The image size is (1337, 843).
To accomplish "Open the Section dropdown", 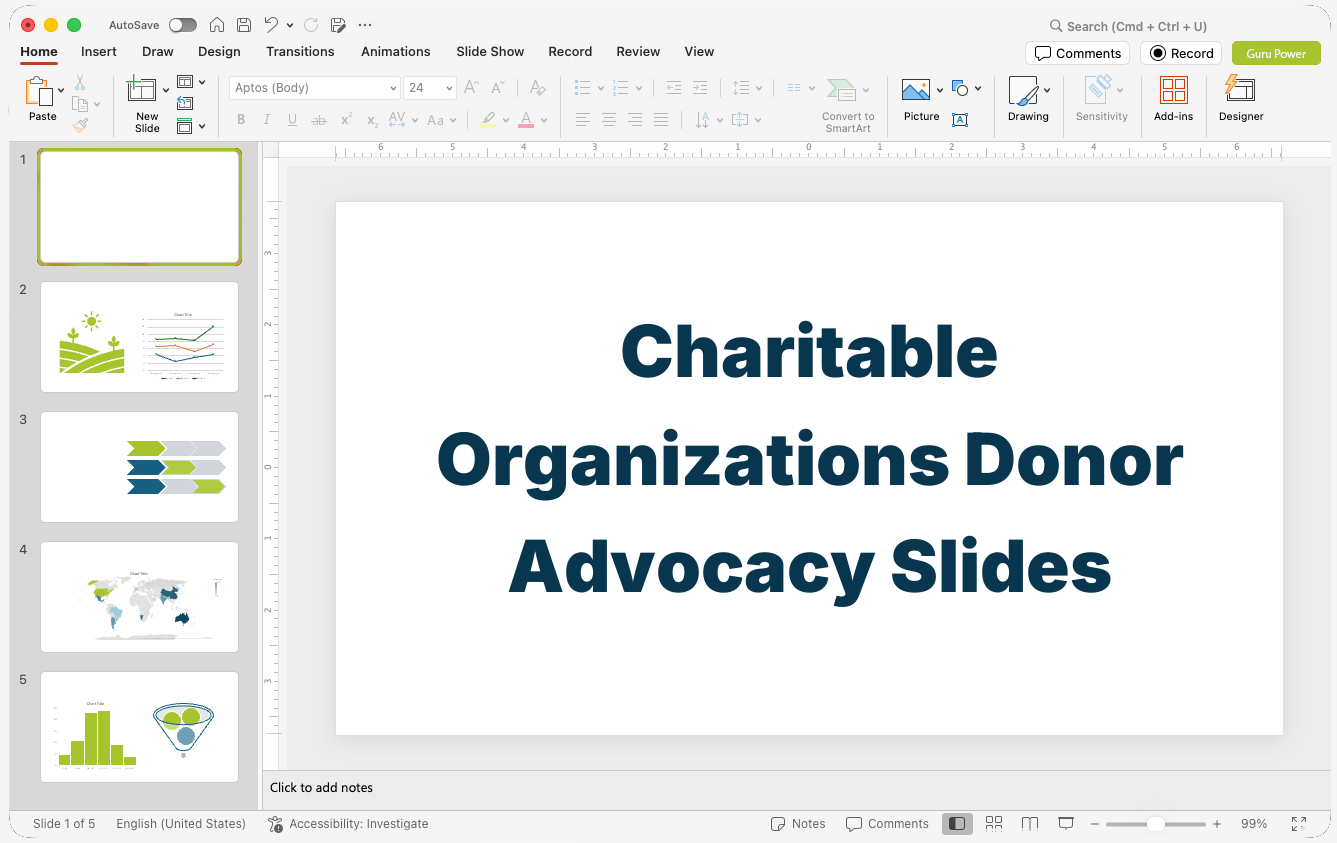I will [x=191, y=126].
